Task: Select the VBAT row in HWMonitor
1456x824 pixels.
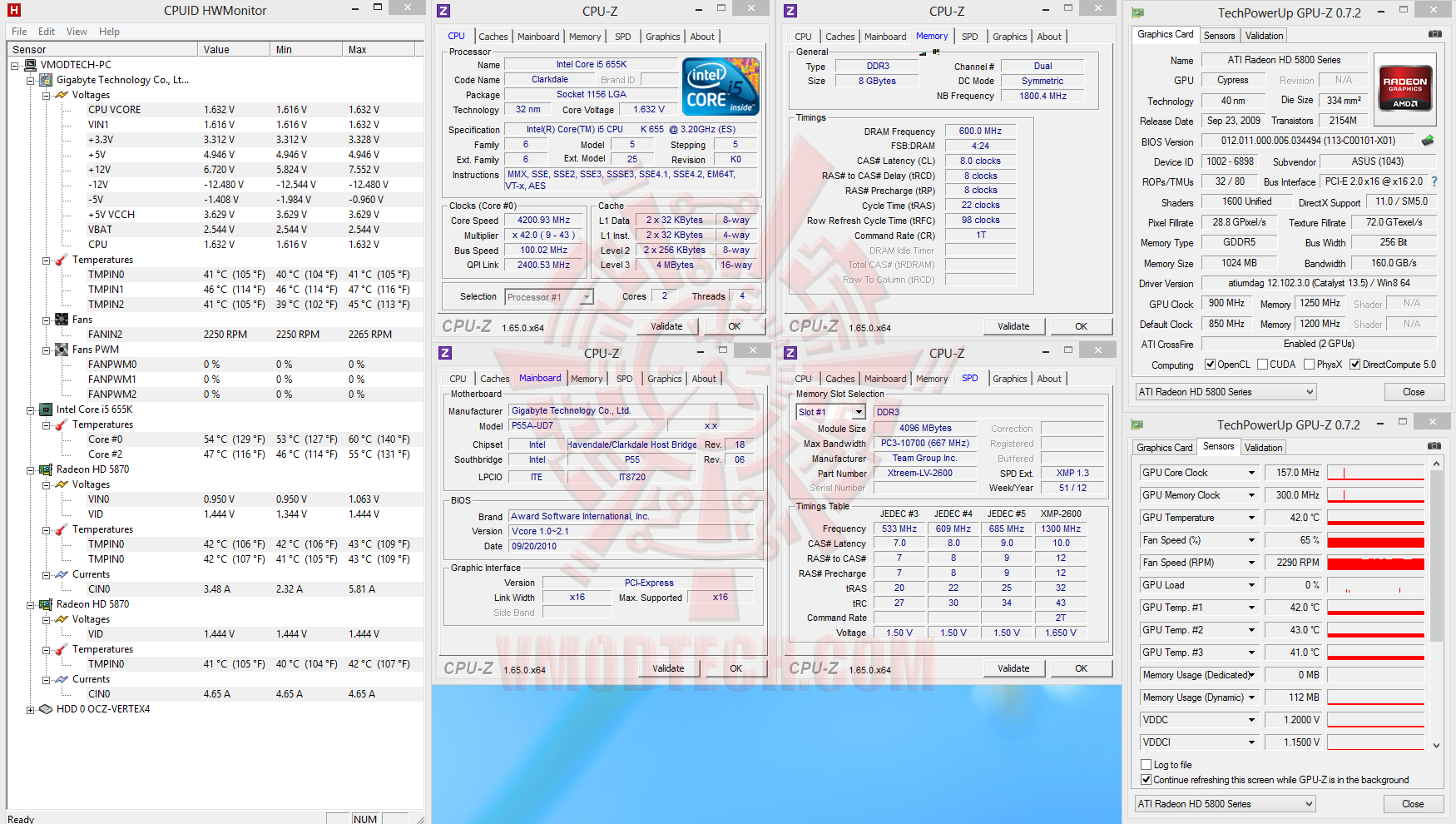Action: [215, 230]
